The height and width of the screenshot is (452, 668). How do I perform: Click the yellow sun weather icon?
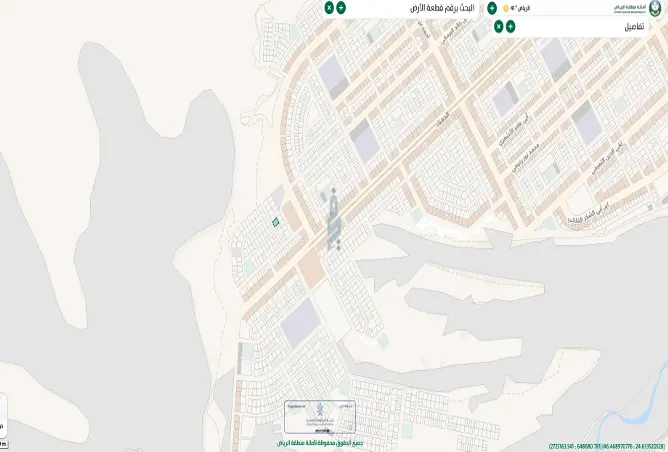(506, 9)
